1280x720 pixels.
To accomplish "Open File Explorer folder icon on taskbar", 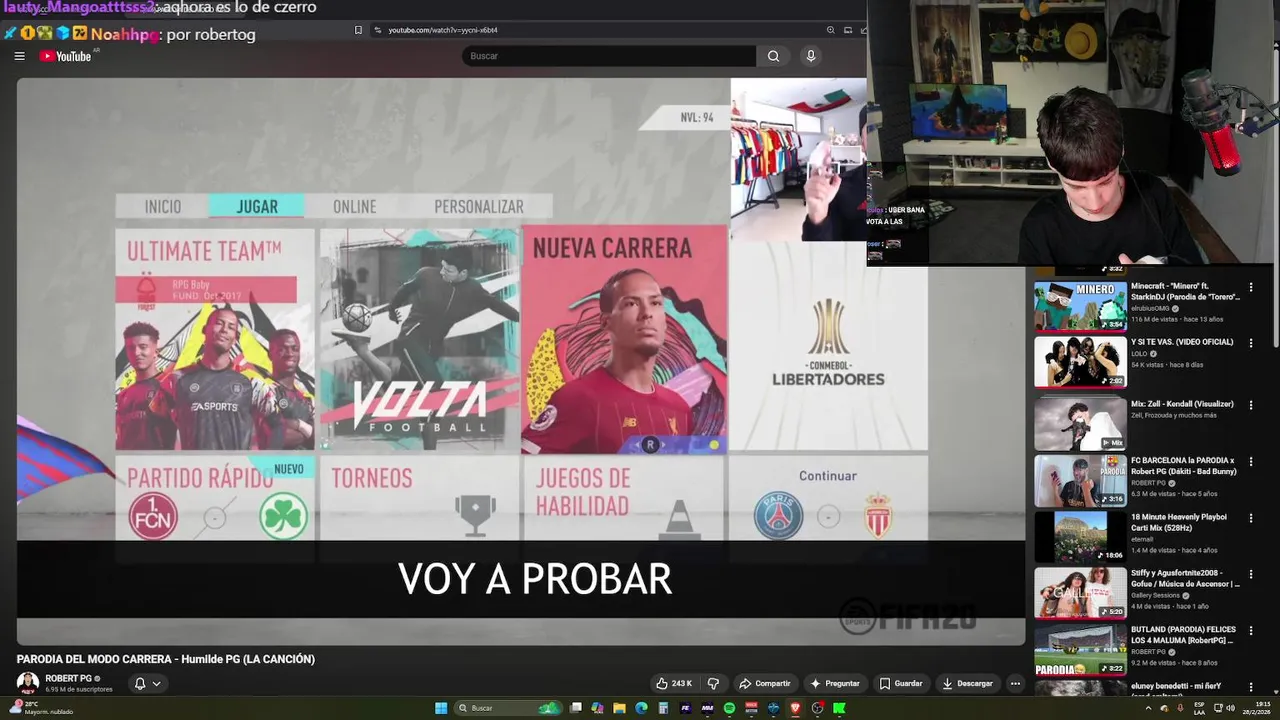I will click(x=619, y=708).
